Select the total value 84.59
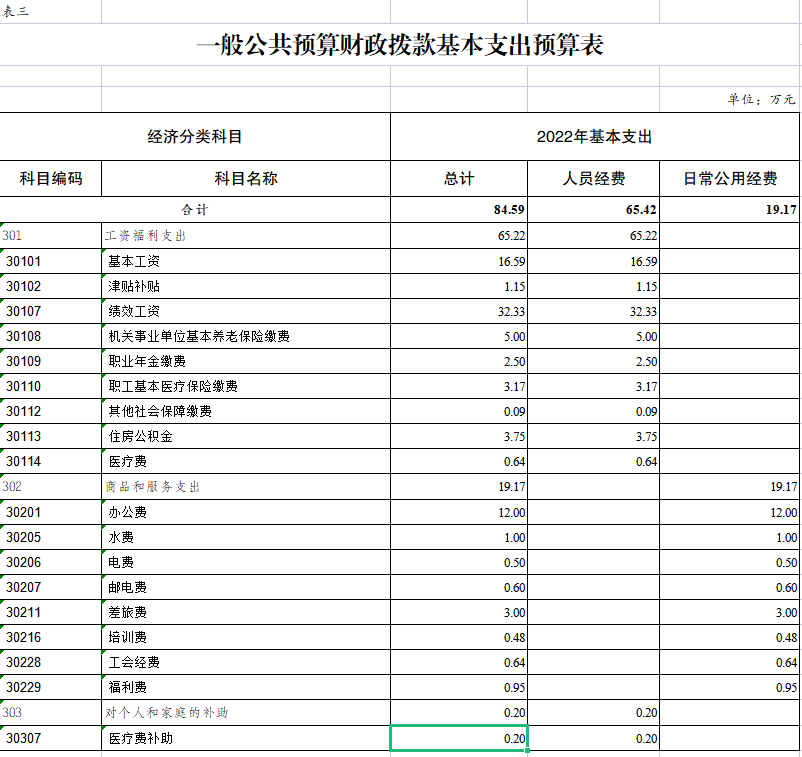Image resolution: width=802 pixels, height=757 pixels. [459, 210]
